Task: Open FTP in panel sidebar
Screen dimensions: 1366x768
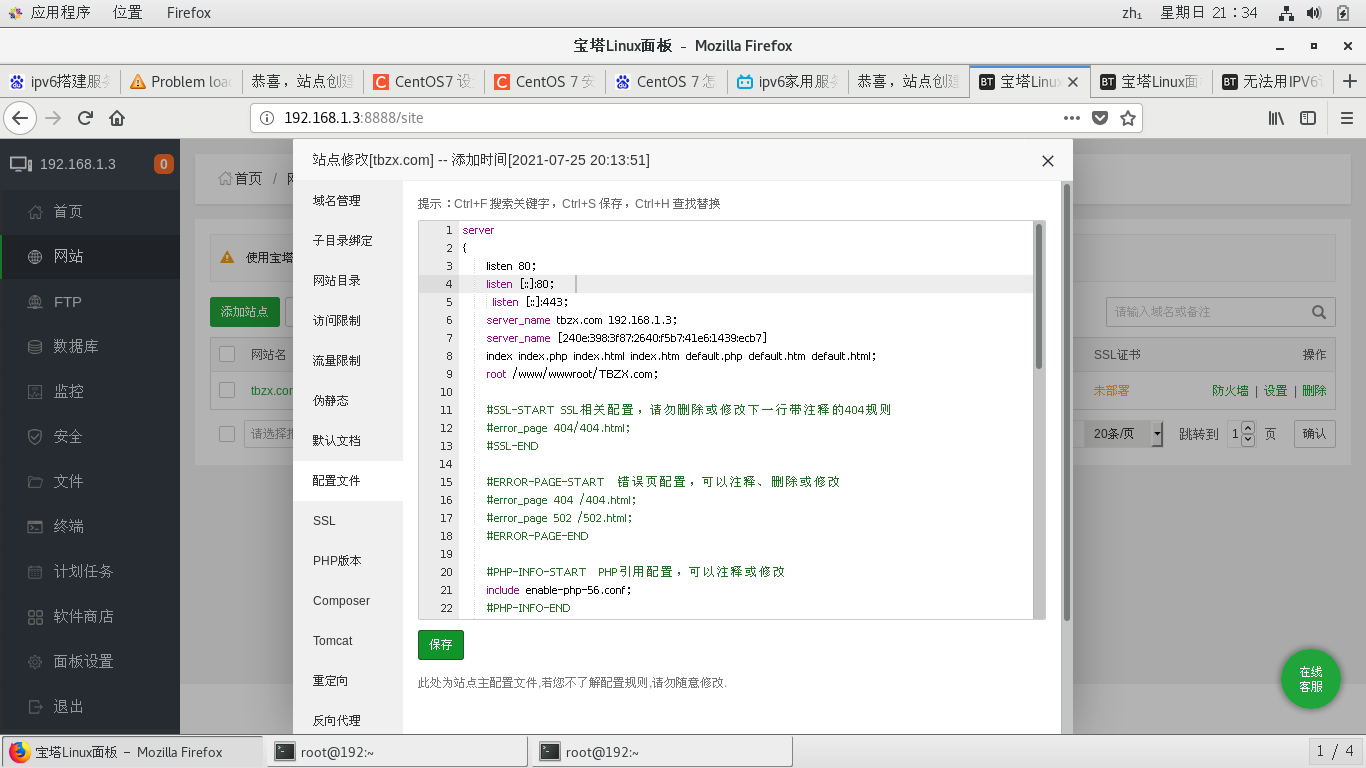Action: pos(90,301)
